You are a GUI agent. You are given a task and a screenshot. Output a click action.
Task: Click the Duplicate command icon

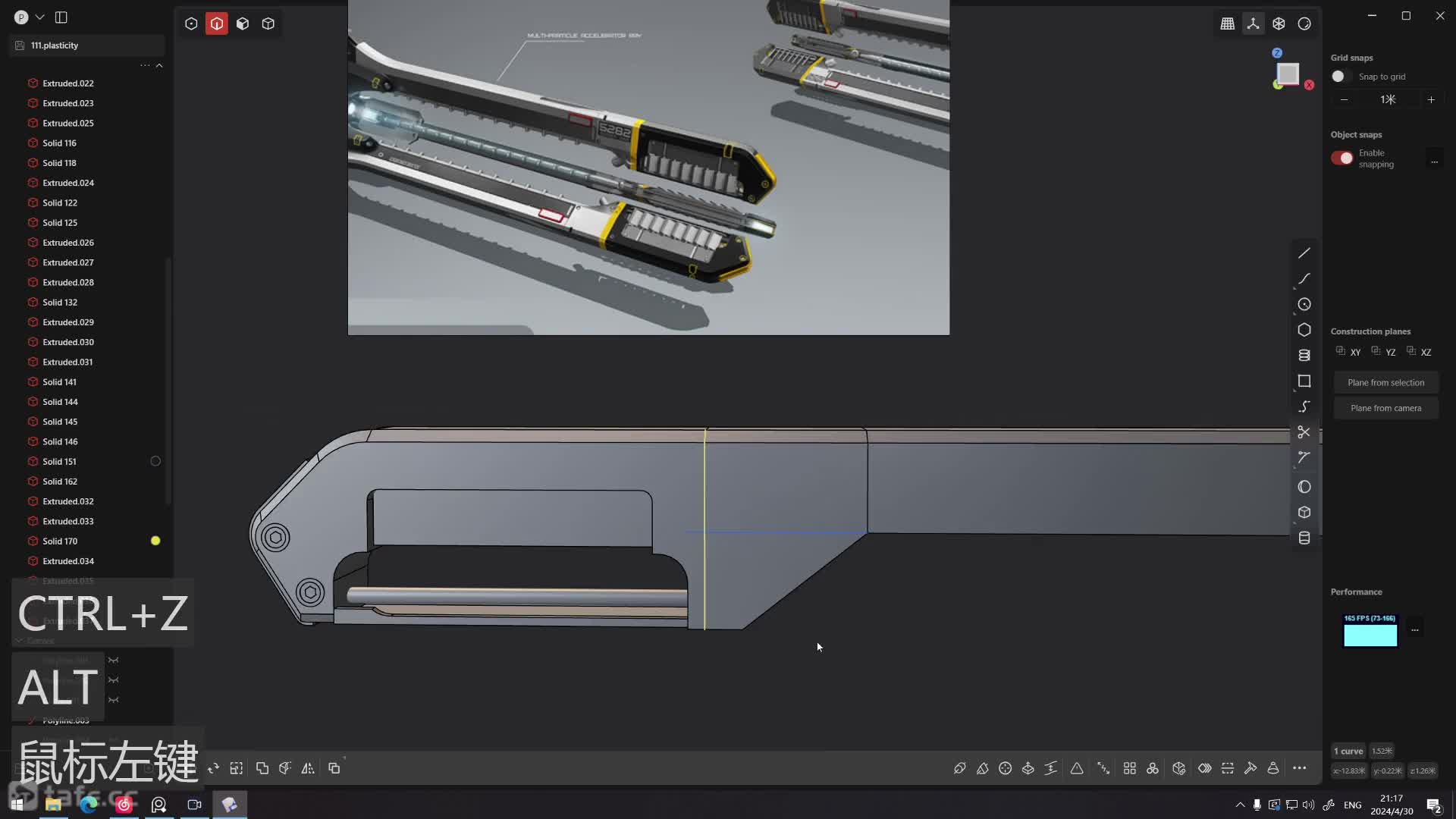click(334, 768)
